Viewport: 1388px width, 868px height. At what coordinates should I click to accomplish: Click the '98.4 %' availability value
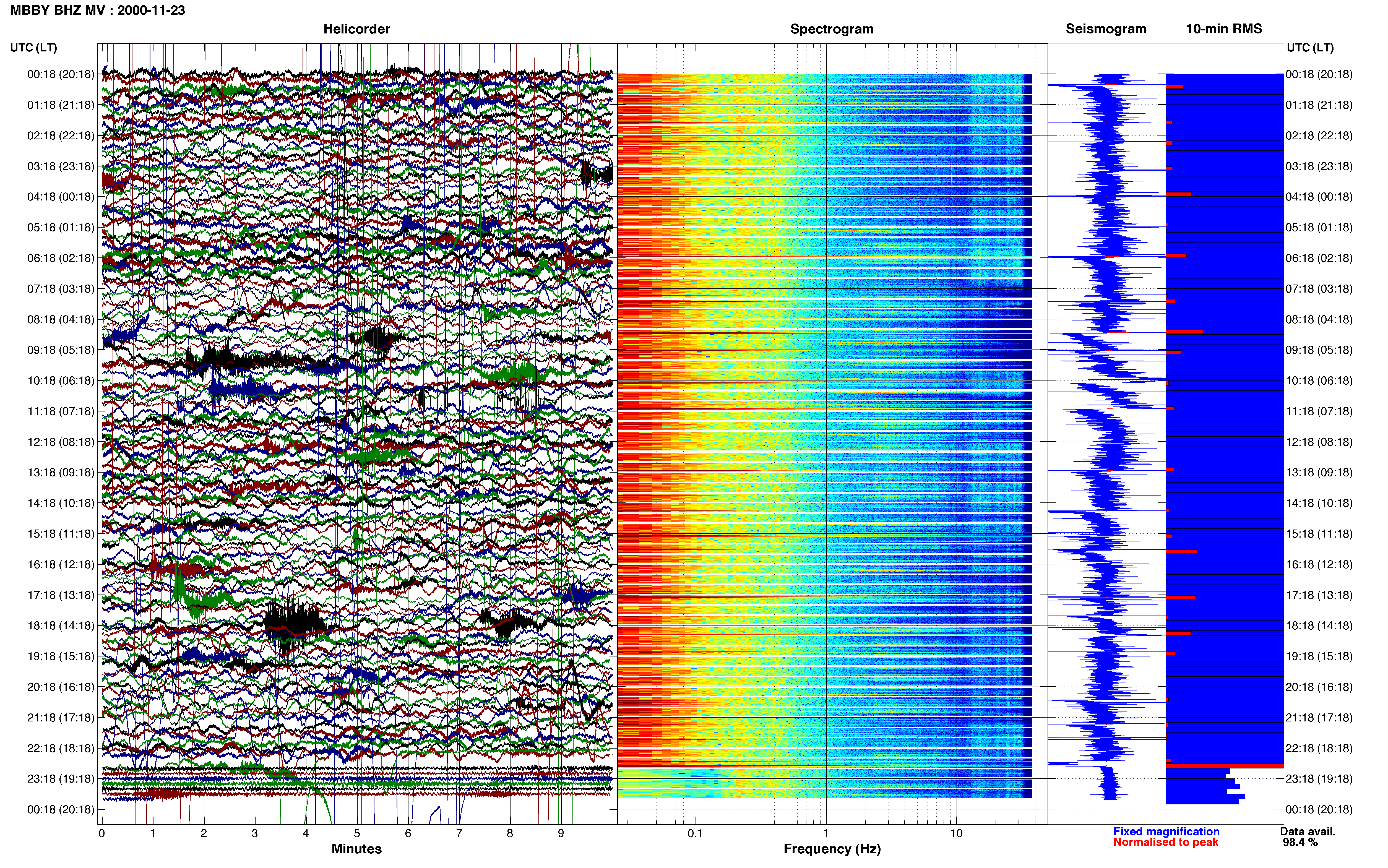pos(1300,842)
